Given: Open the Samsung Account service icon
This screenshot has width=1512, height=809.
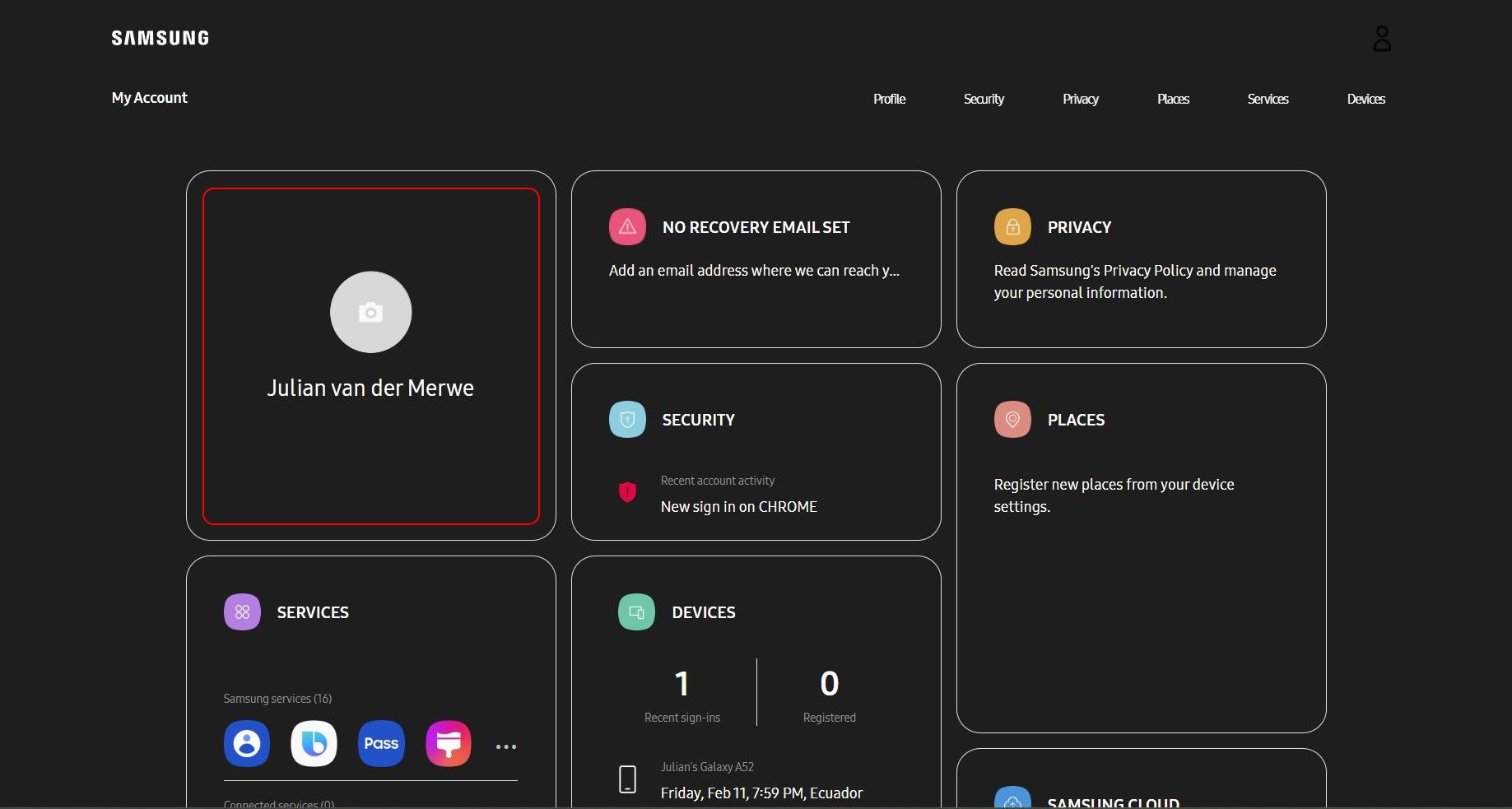Looking at the screenshot, I should [x=247, y=743].
